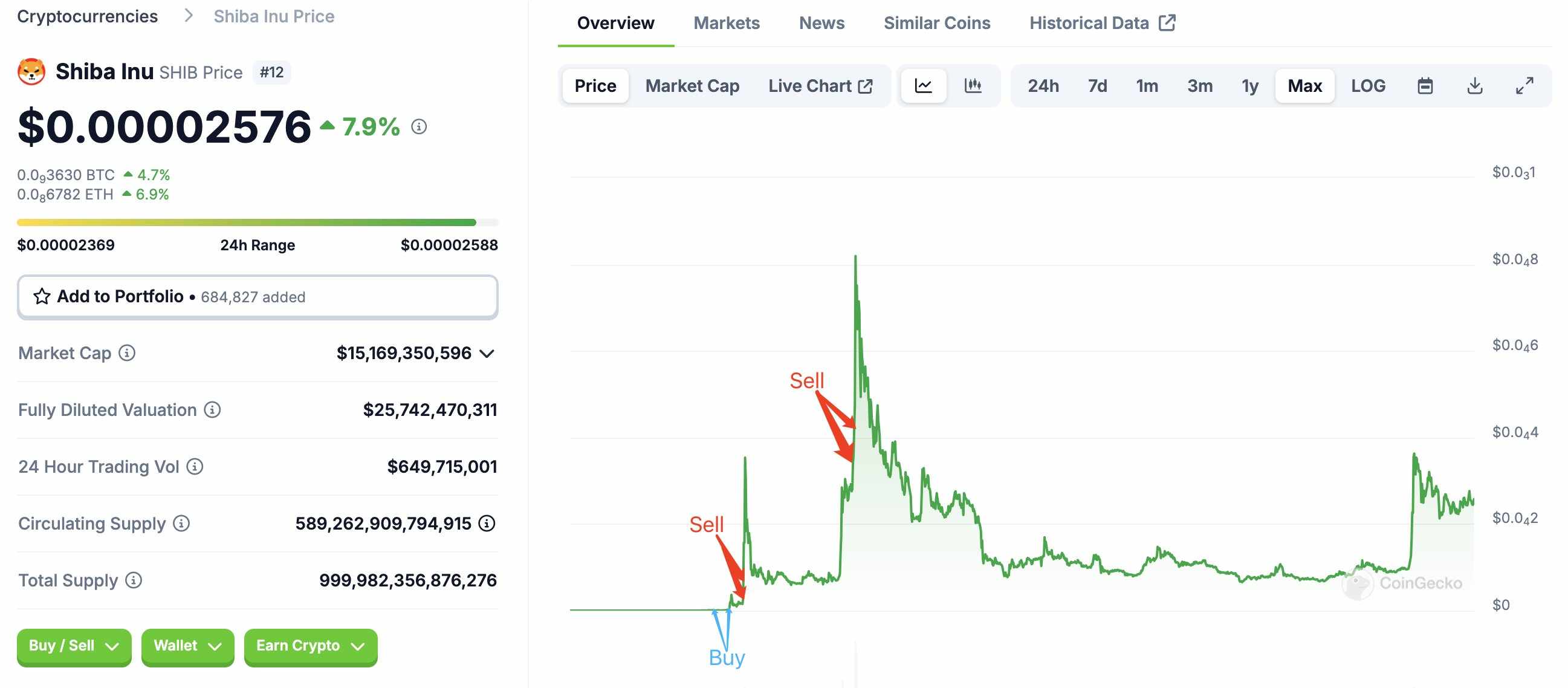The width and height of the screenshot is (1568, 688).
Task: Open the Buy / Sell dropdown
Action: click(74, 646)
